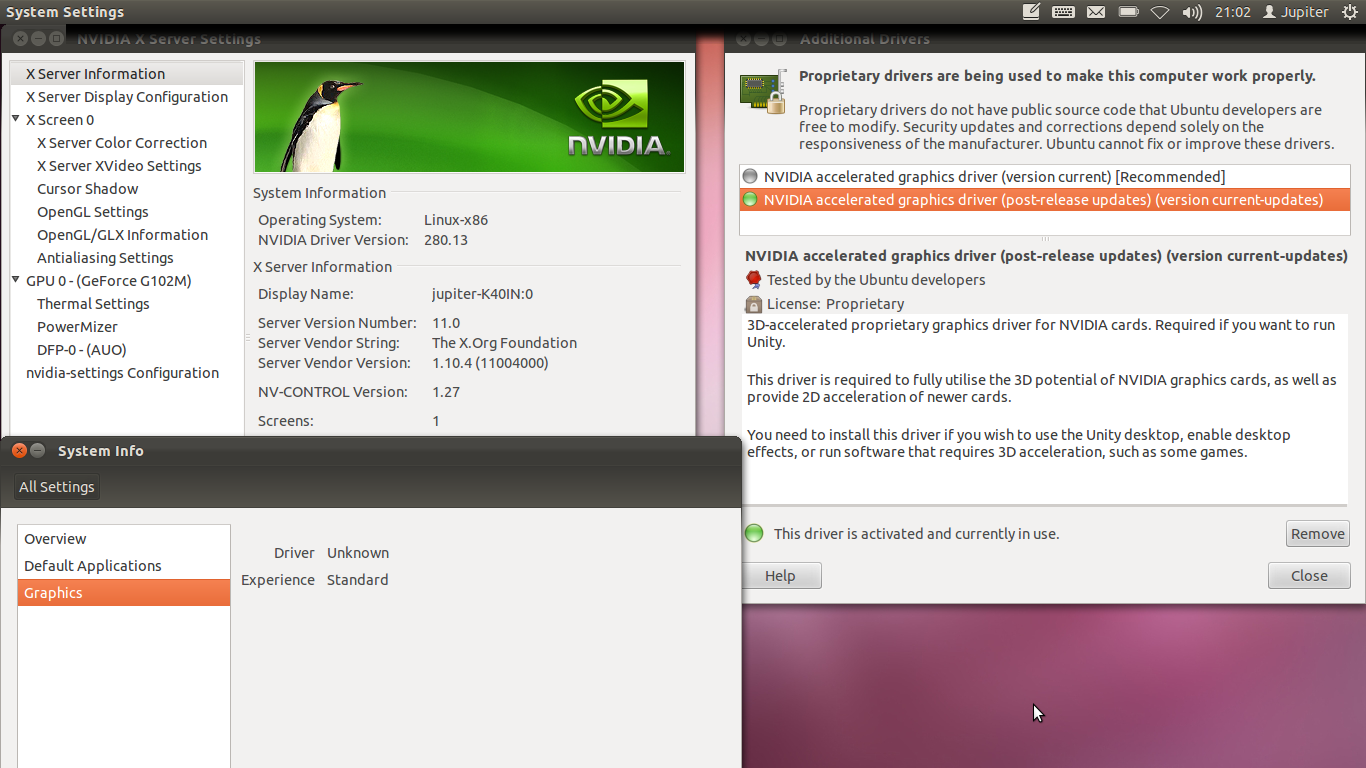Open Thermal Settings under GPU 0
Viewport: 1366px width, 768px height.
(x=93, y=304)
